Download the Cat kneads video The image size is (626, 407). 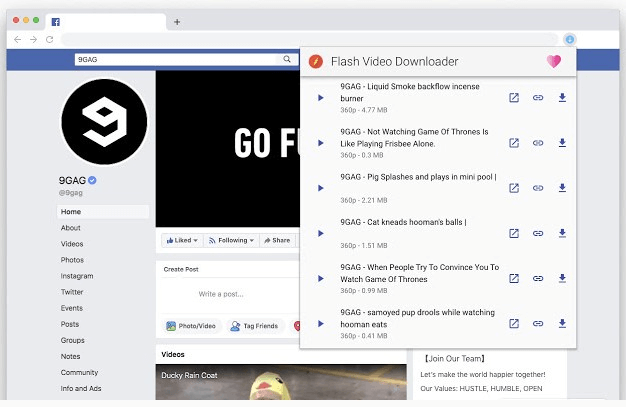(x=562, y=233)
